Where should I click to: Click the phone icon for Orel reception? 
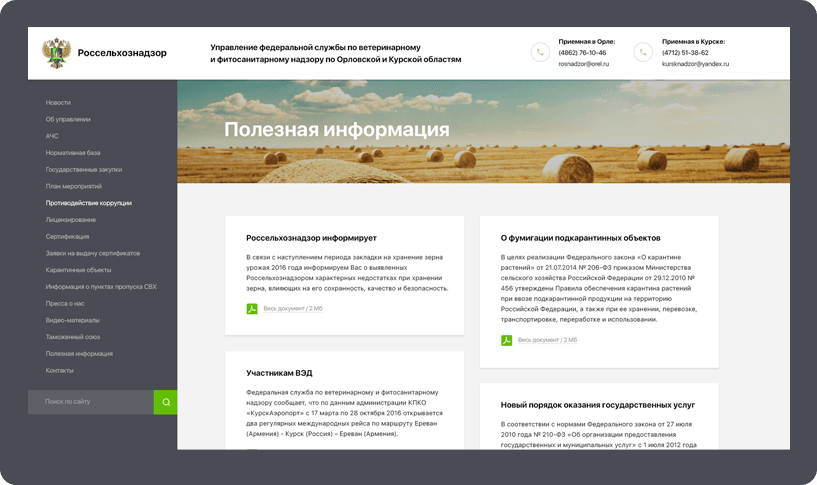click(540, 52)
